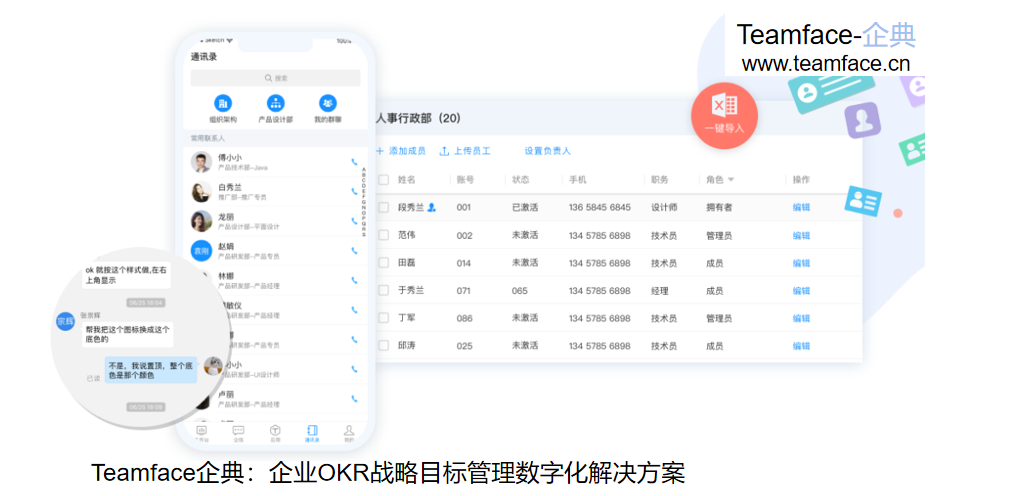Switch to the 通讯录 contacts bottom tab
Image resolution: width=1019 pixels, height=496 pixels.
pos(312,434)
